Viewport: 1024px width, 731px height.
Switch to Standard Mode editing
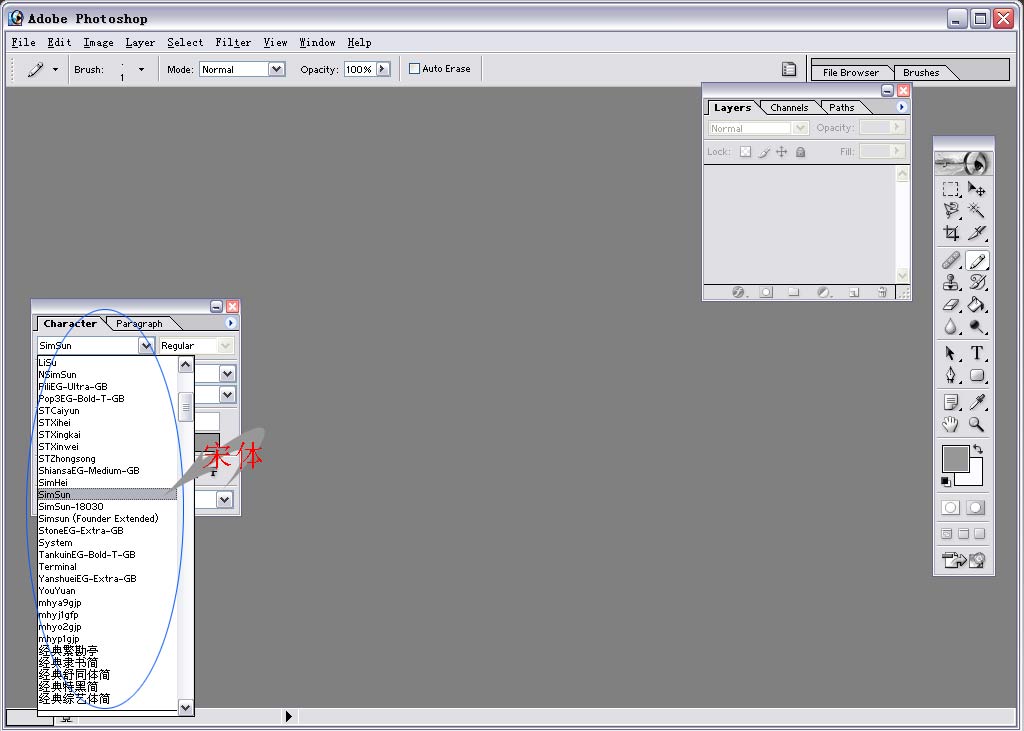point(951,508)
